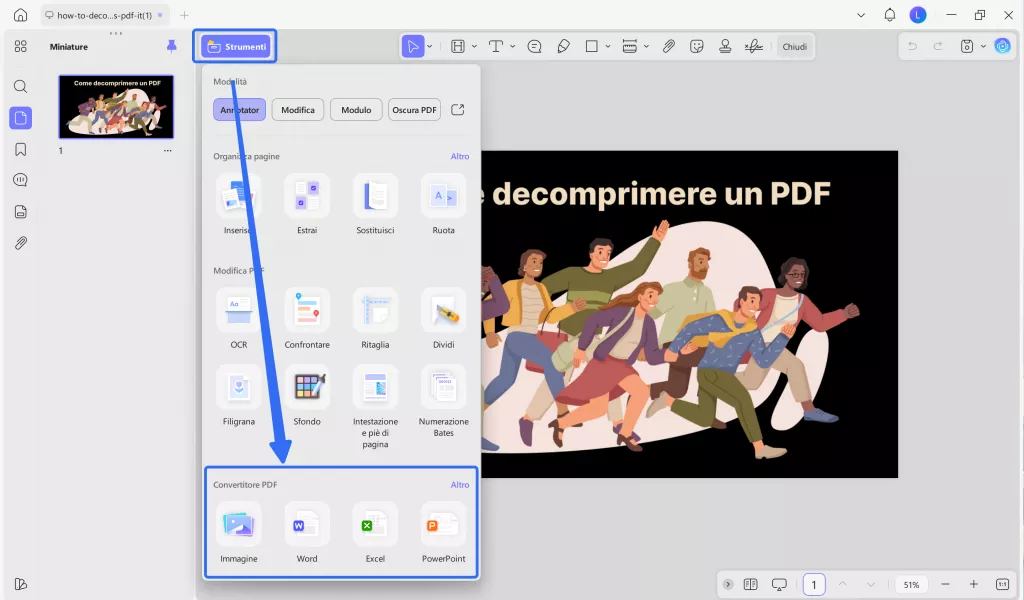Open the grid dashboard icon in sidebar
Image resolution: width=1024 pixels, height=600 pixels.
(21, 46)
